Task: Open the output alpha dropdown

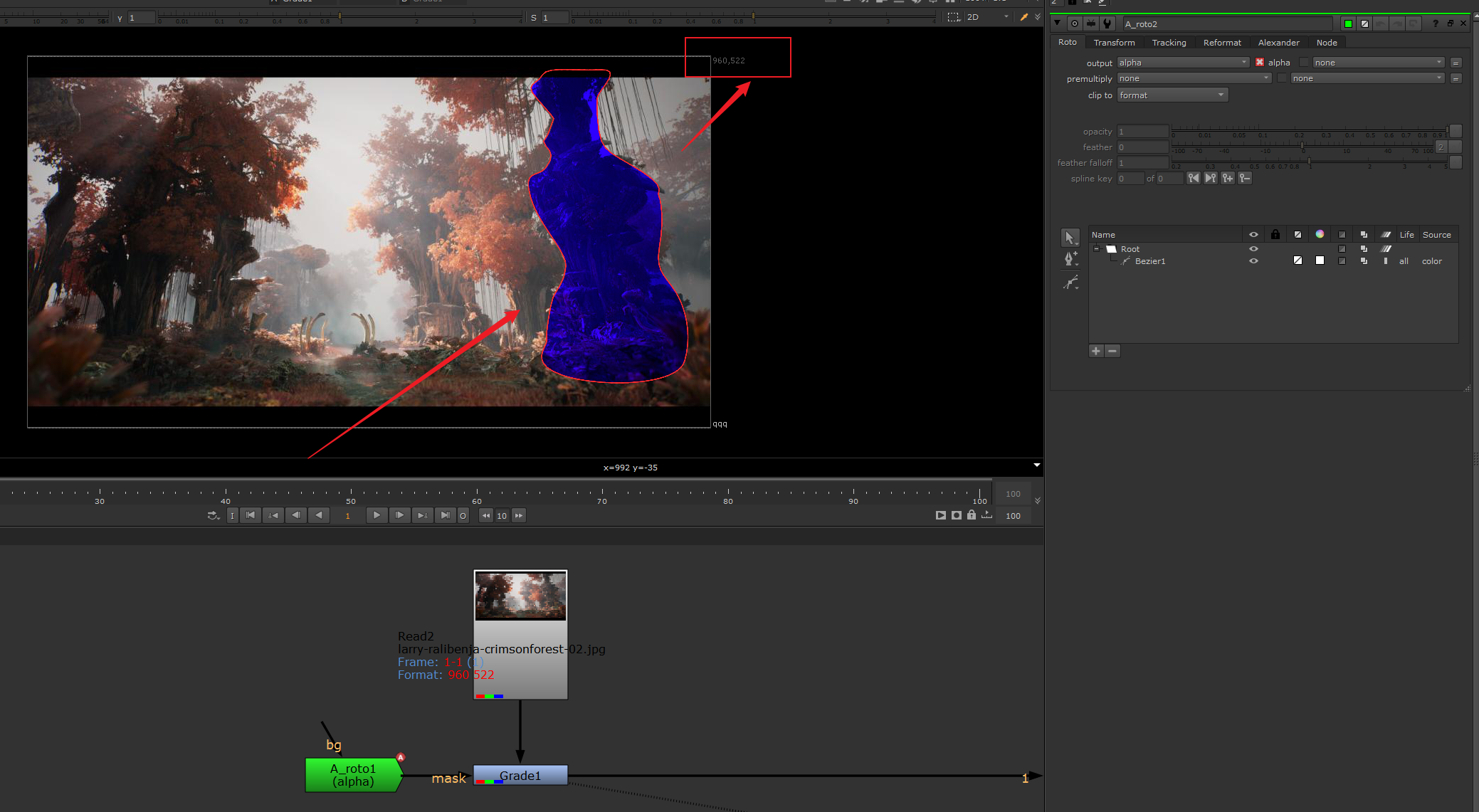Action: [x=1183, y=63]
